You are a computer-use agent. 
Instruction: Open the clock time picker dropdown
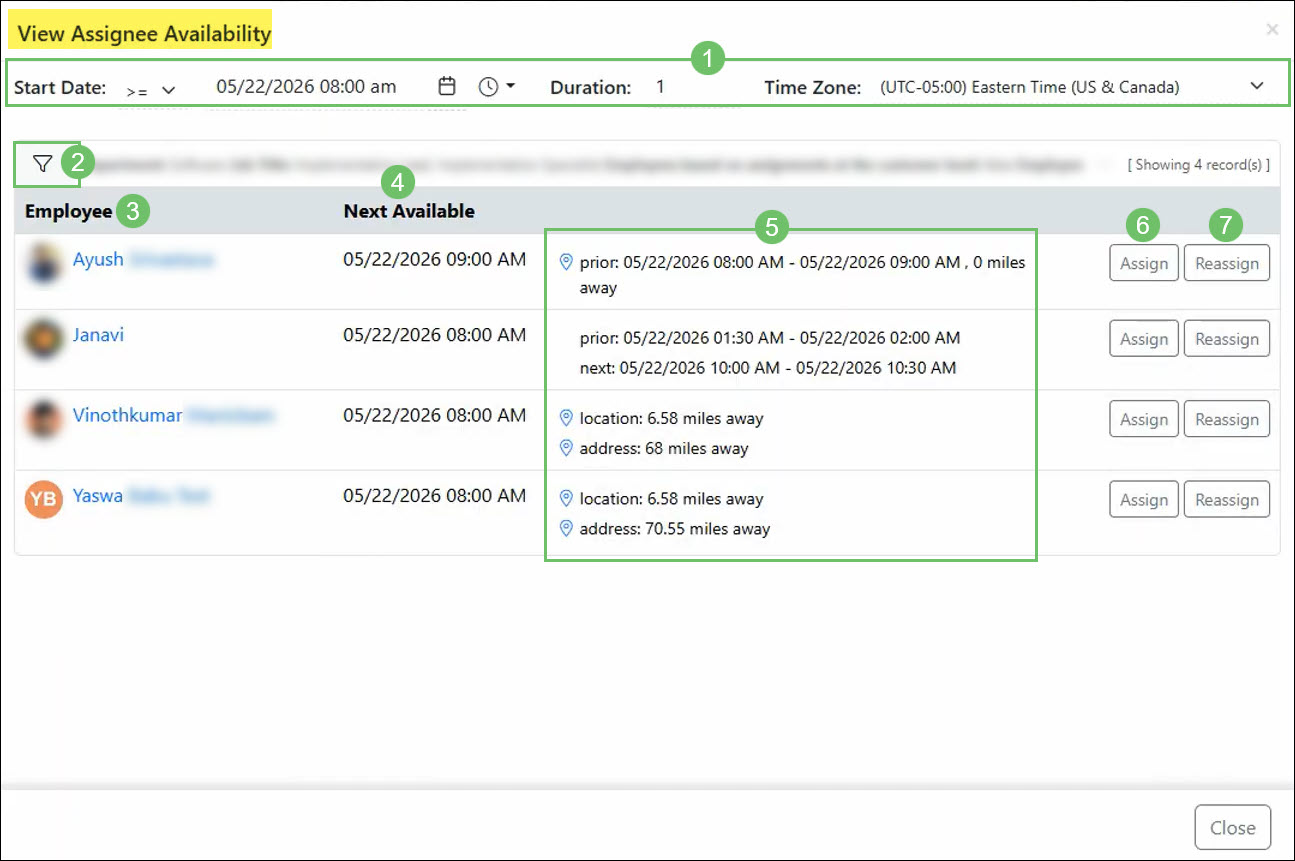point(497,86)
